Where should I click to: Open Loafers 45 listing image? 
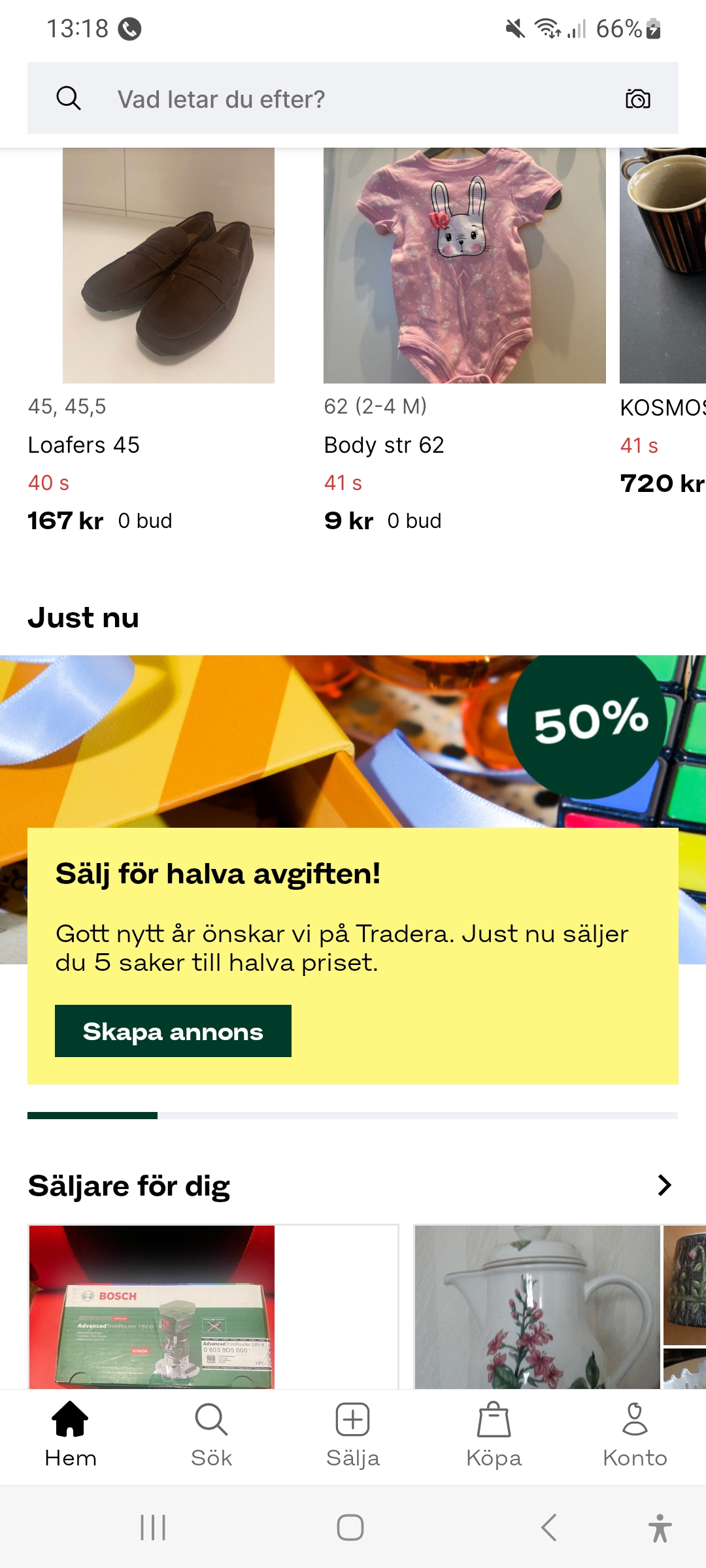[169, 265]
